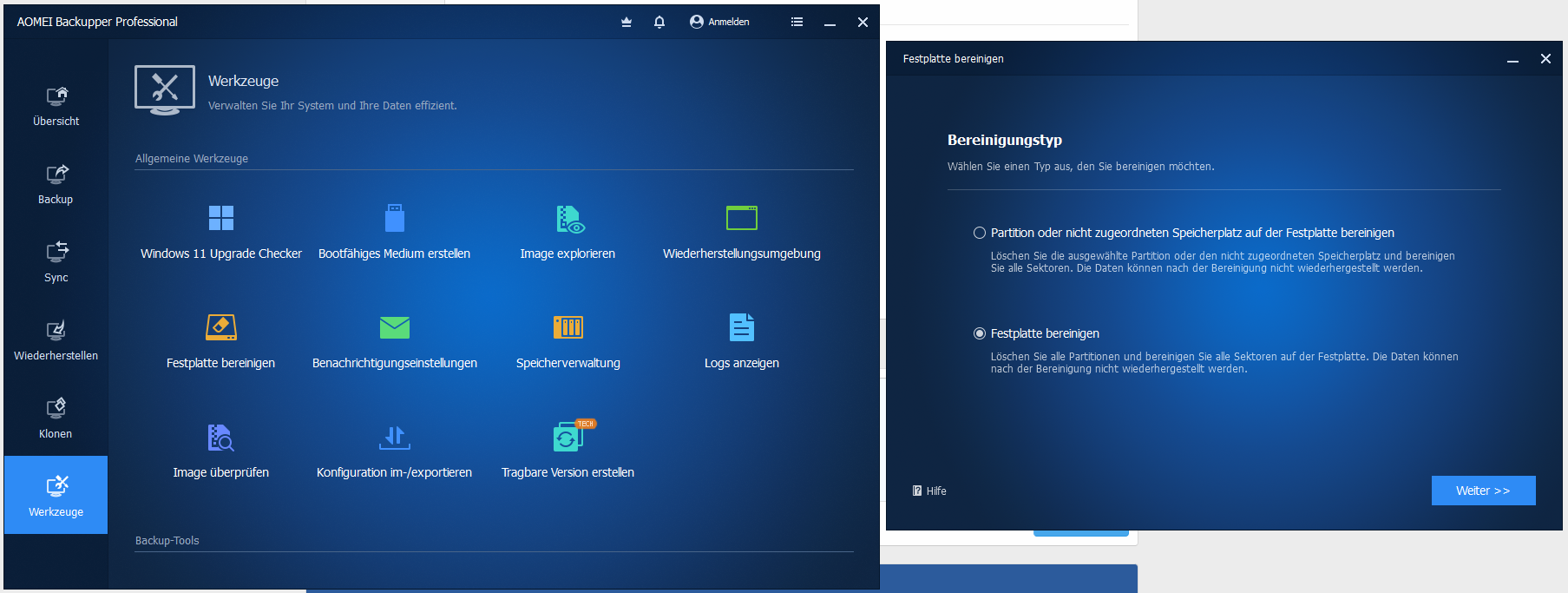
Task: Click the Anmelden account icon
Action: [x=696, y=22]
